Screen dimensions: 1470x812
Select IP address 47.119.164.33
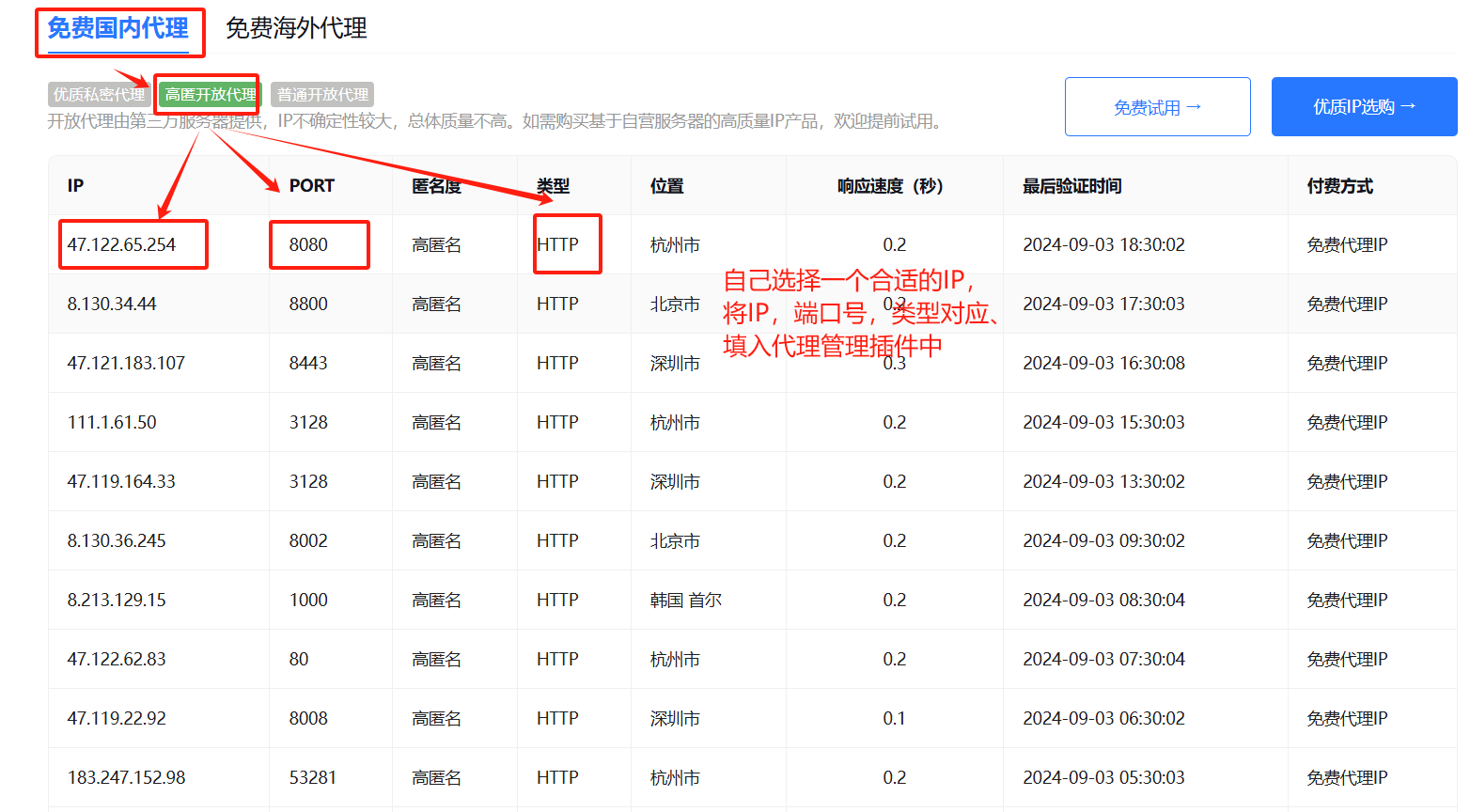pos(121,482)
